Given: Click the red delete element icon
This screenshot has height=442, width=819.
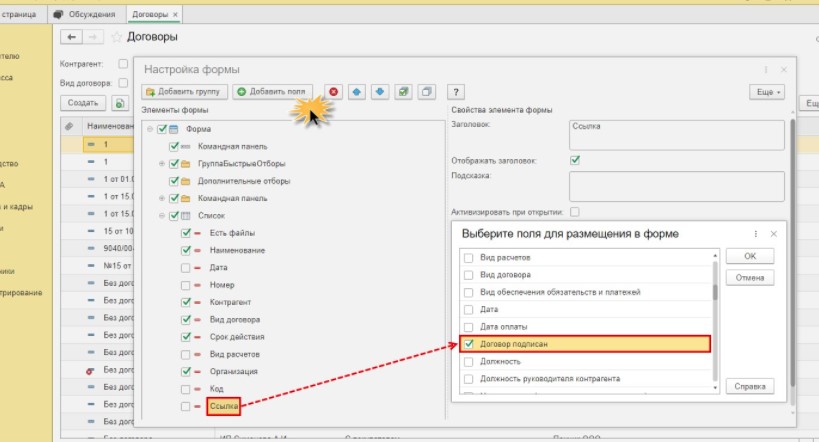Looking at the screenshot, I should point(333,92).
